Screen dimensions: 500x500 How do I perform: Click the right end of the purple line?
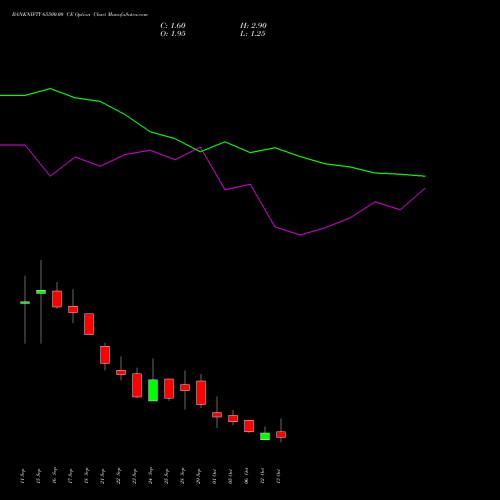click(425, 189)
